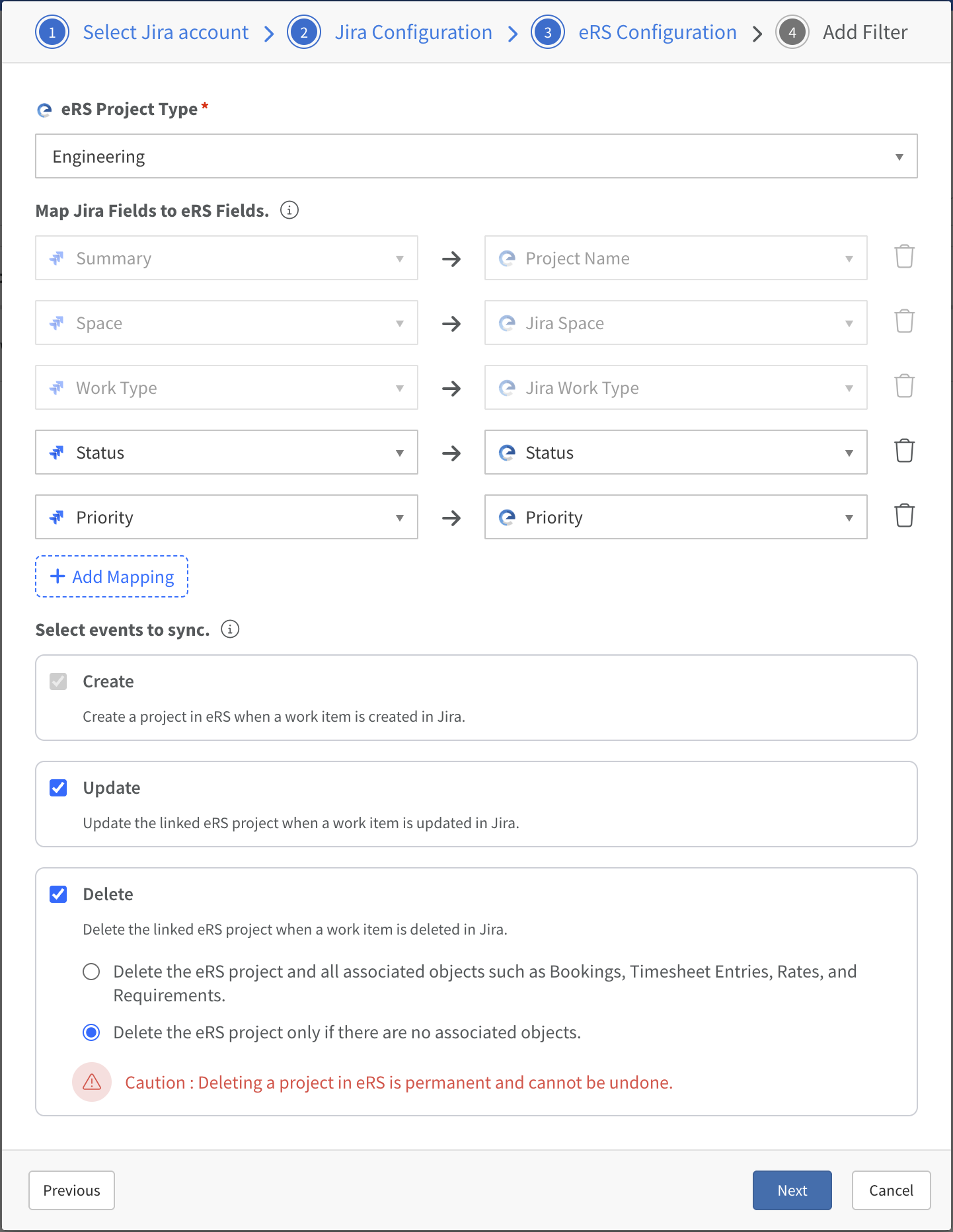Click eRS icon in Priority target field
Screen dimensions: 953x1232
(x=507, y=518)
